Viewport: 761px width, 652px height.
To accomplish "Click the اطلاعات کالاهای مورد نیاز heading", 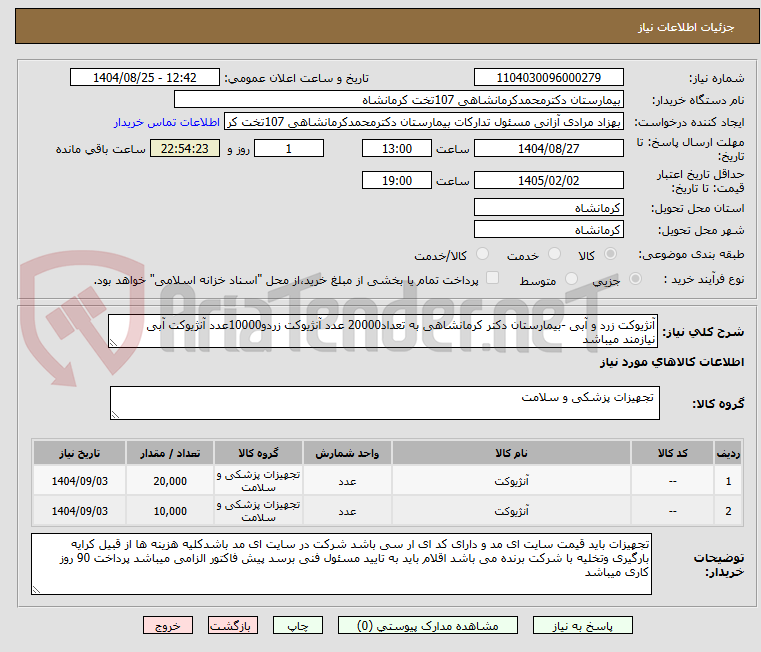I will point(672,362).
